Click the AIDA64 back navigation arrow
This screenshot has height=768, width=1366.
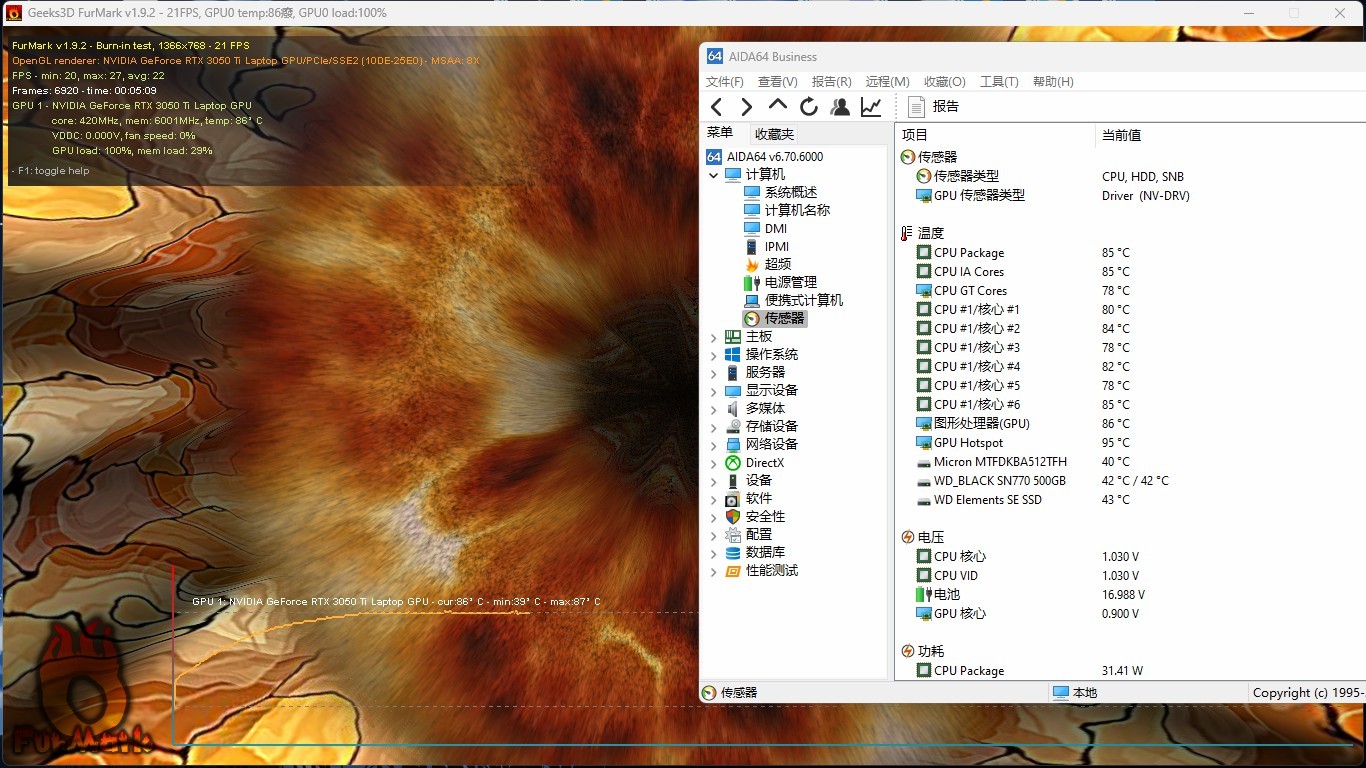tap(716, 107)
